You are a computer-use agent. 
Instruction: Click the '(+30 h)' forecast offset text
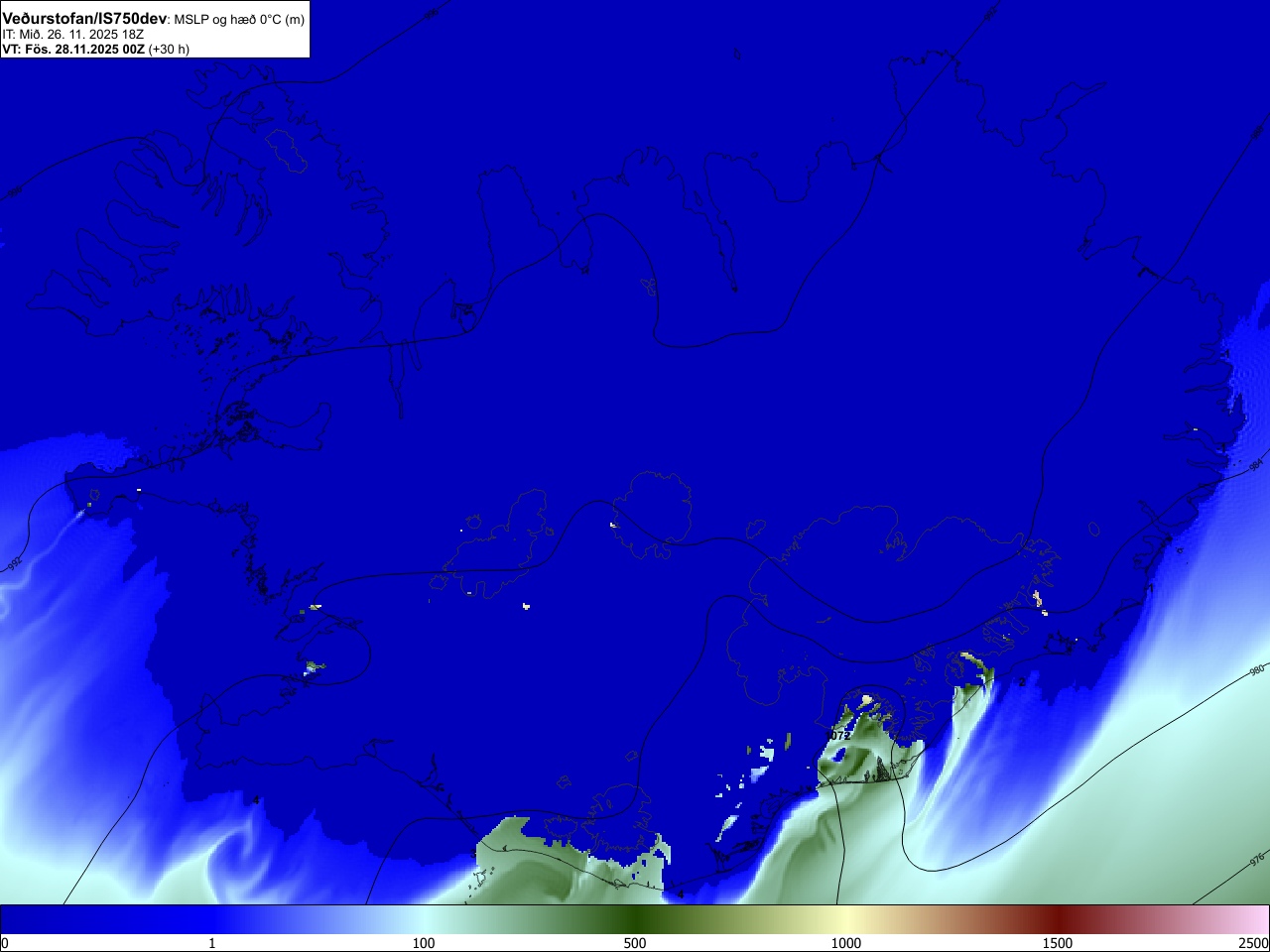pyautogui.click(x=169, y=50)
